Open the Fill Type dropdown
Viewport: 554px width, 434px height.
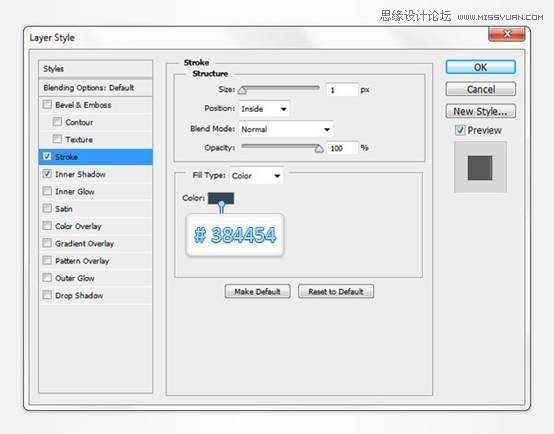pos(257,176)
